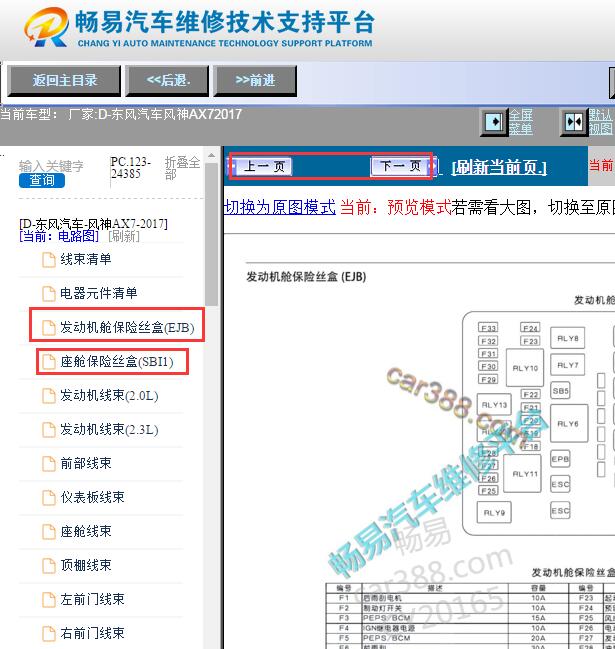Click page icon beside 仪表板线束
615x649 pixels.
pyautogui.click(x=49, y=498)
